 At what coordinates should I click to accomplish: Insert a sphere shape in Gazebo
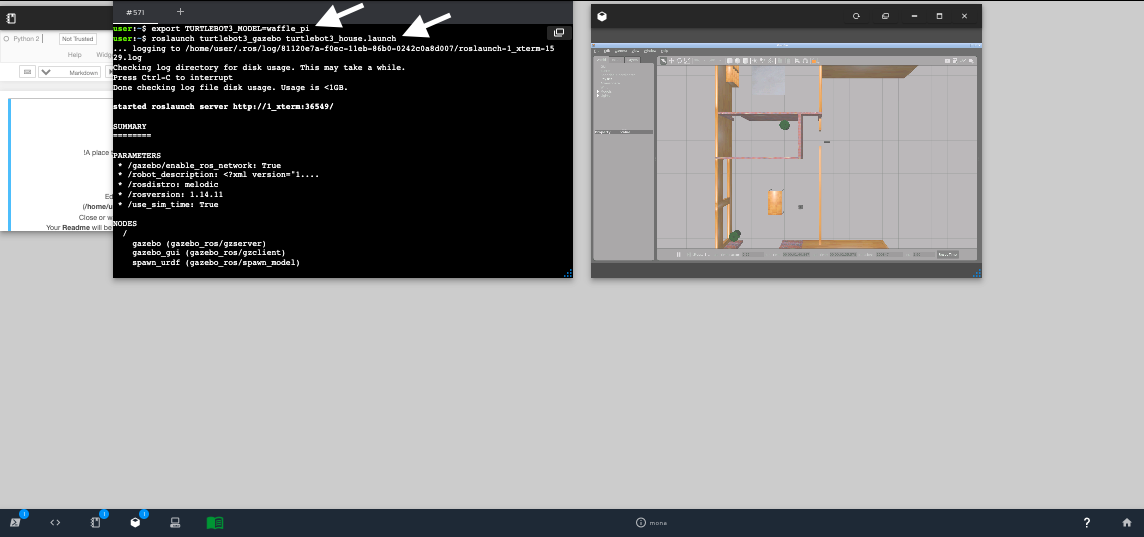coord(738,61)
